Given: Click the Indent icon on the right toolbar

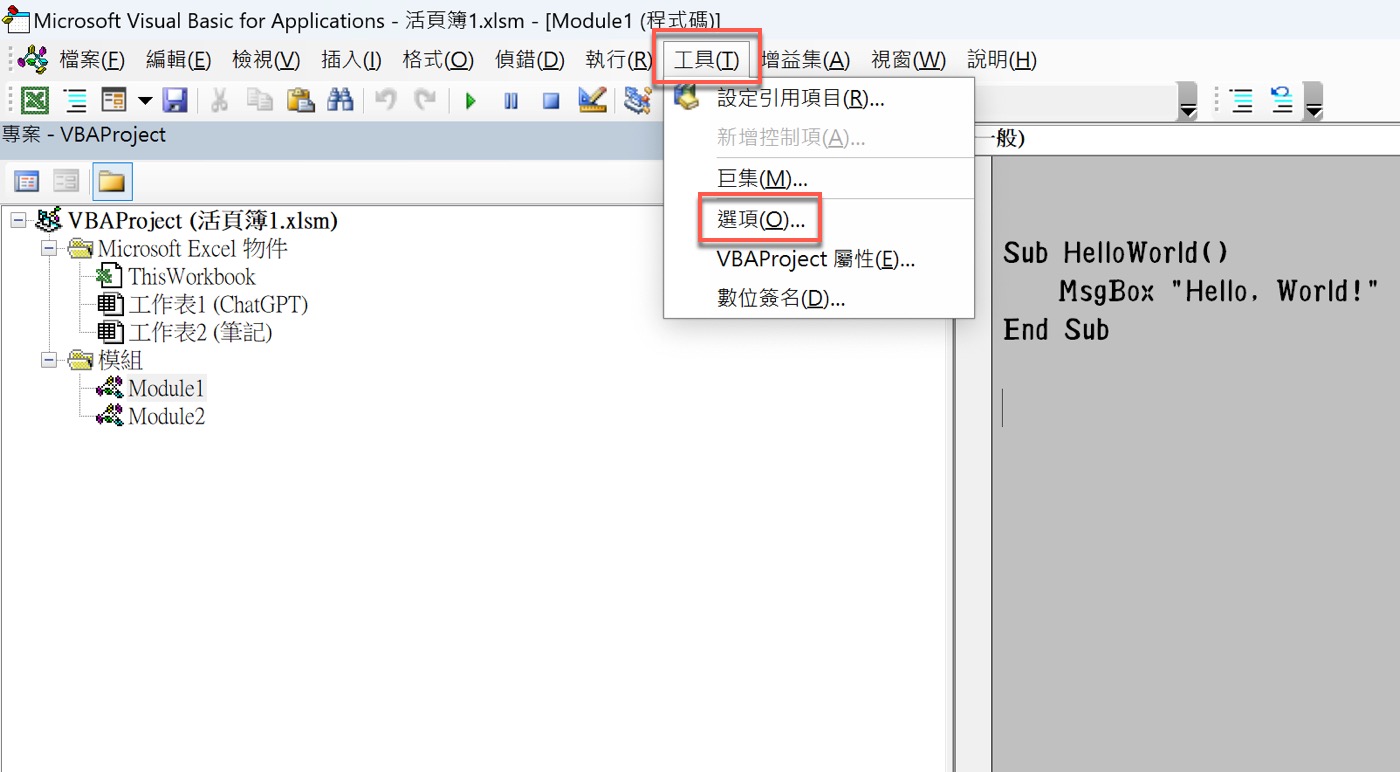Looking at the screenshot, I should point(1241,100).
